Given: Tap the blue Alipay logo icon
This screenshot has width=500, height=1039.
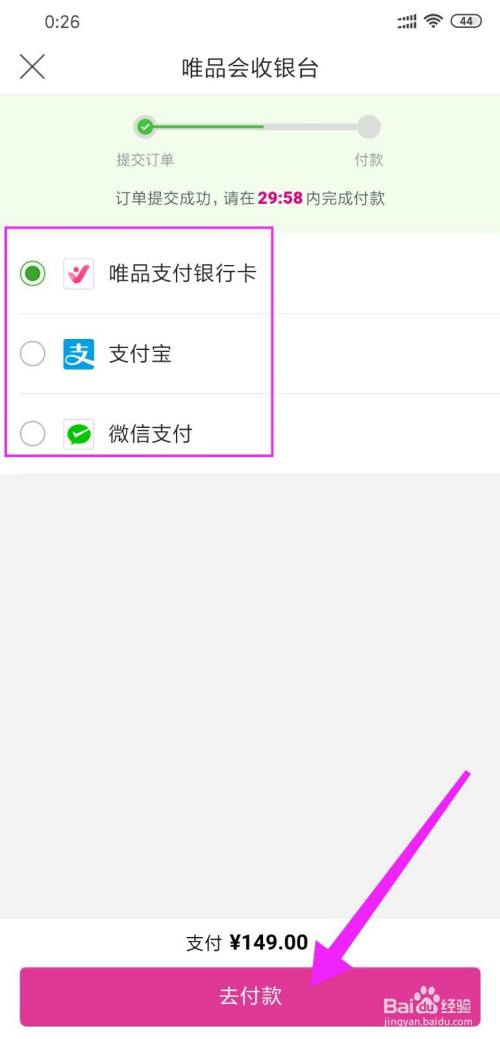Looking at the screenshot, I should (78, 354).
